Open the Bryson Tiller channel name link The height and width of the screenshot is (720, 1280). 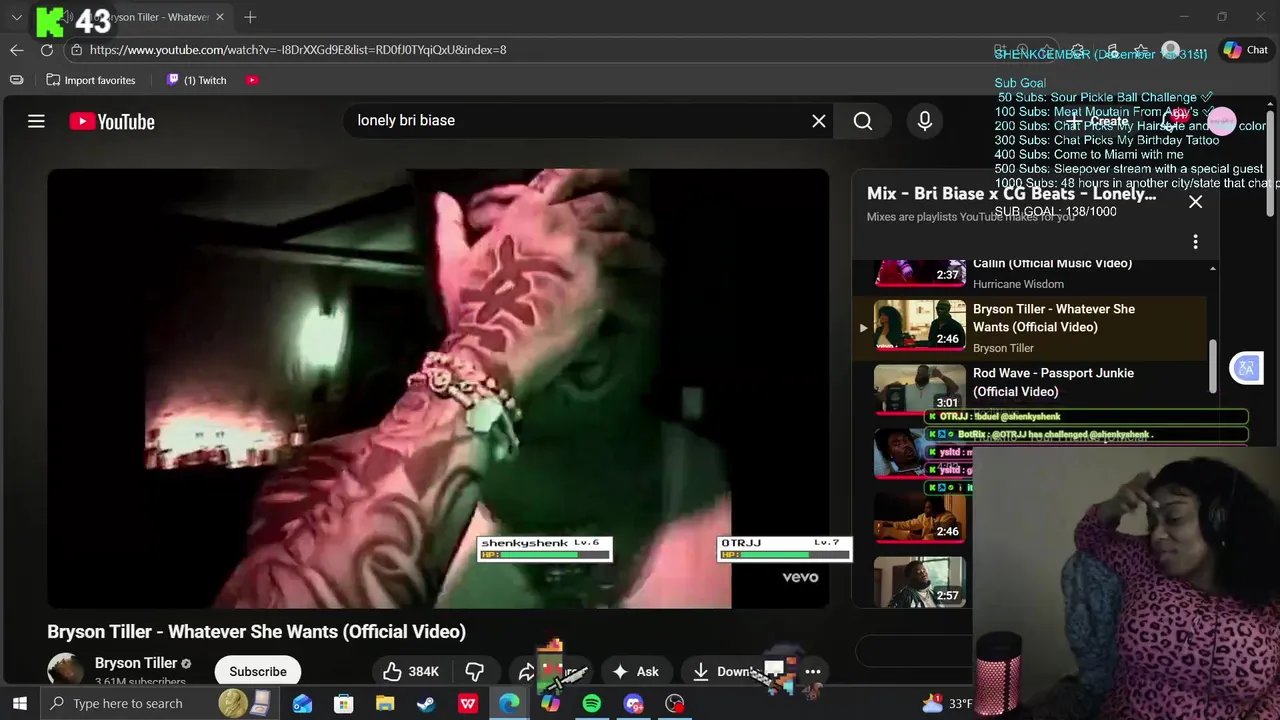click(136, 663)
